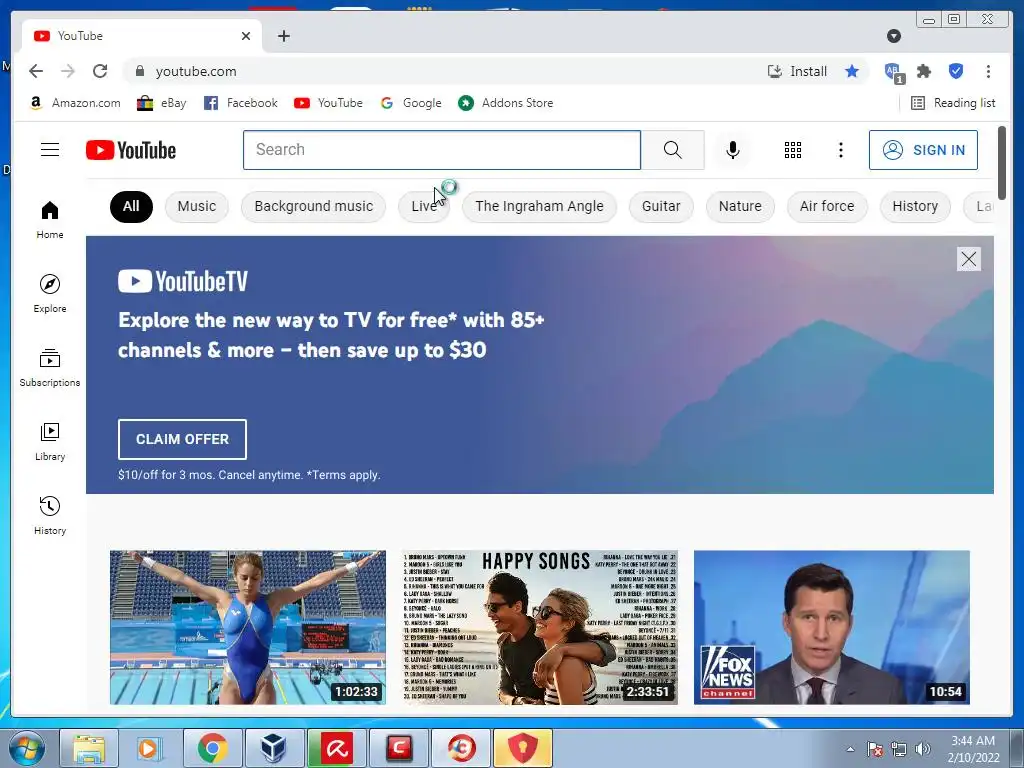Open the Reading list
This screenshot has height=768, width=1024.
953,103
